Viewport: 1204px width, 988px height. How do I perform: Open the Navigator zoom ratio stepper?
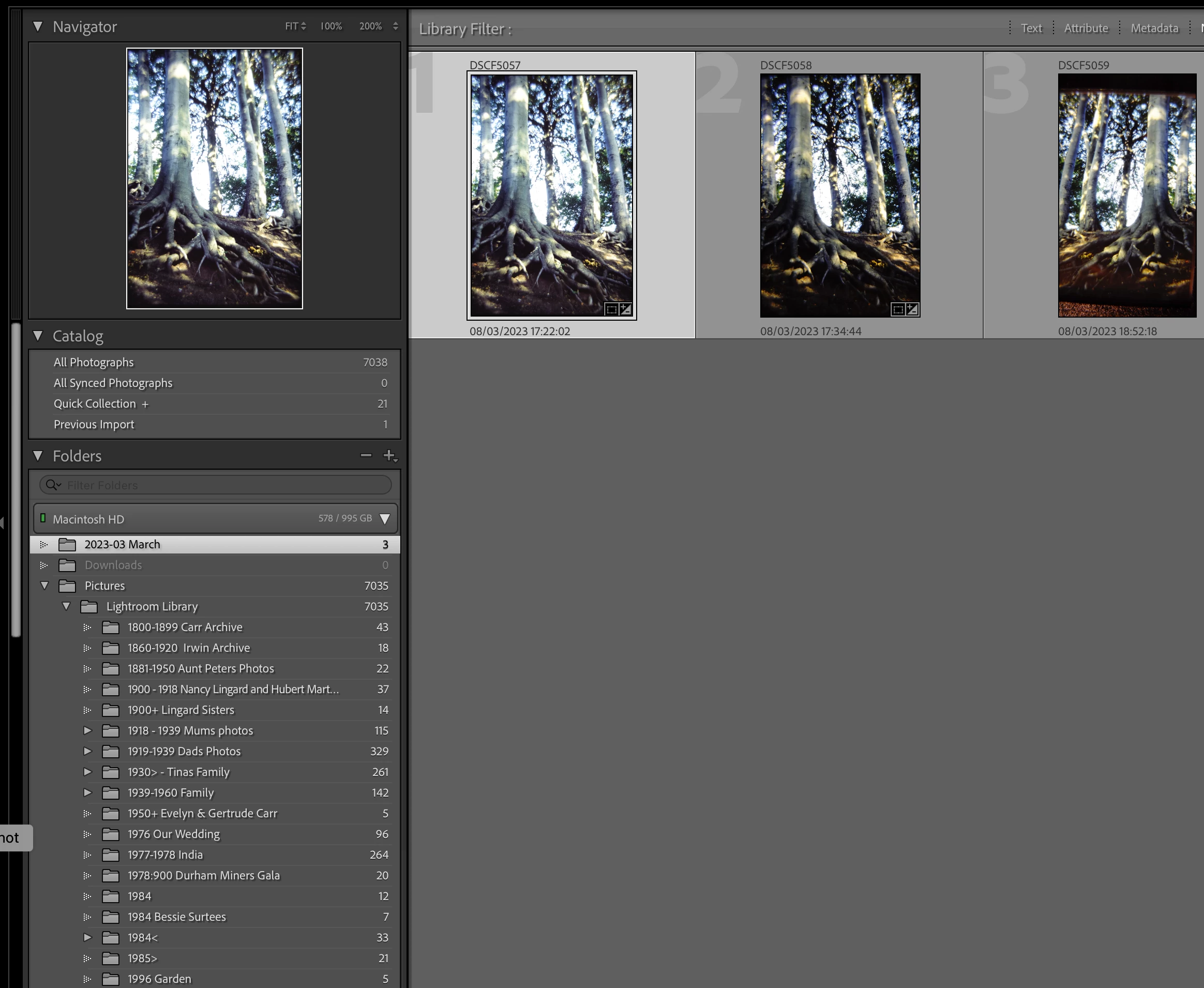click(x=396, y=26)
